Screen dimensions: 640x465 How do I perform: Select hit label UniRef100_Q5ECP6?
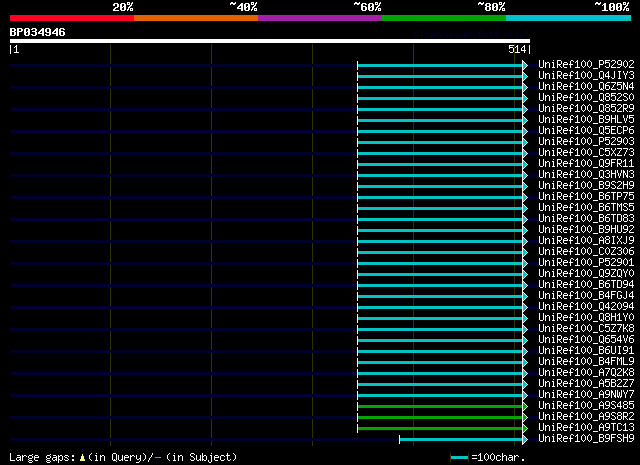pyautogui.click(x=586, y=131)
